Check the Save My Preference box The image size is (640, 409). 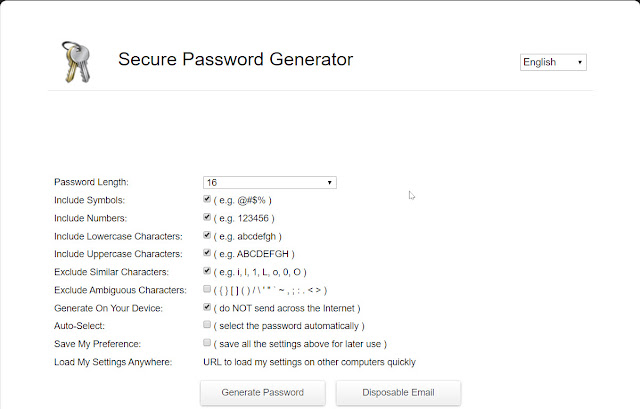coord(207,343)
